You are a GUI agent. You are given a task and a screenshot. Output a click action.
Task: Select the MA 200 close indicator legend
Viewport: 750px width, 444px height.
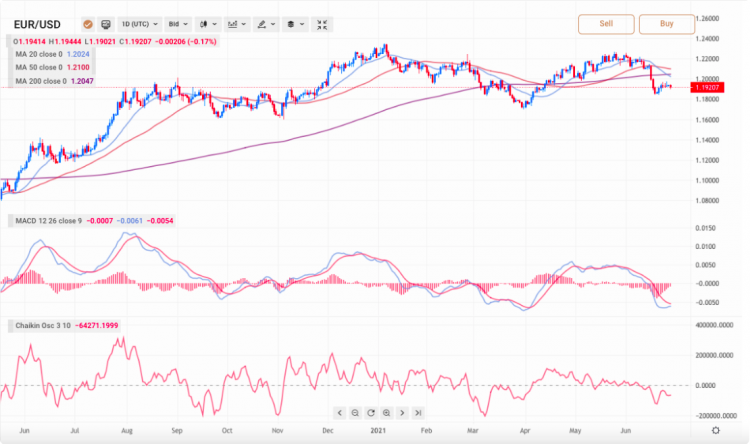click(x=40, y=80)
